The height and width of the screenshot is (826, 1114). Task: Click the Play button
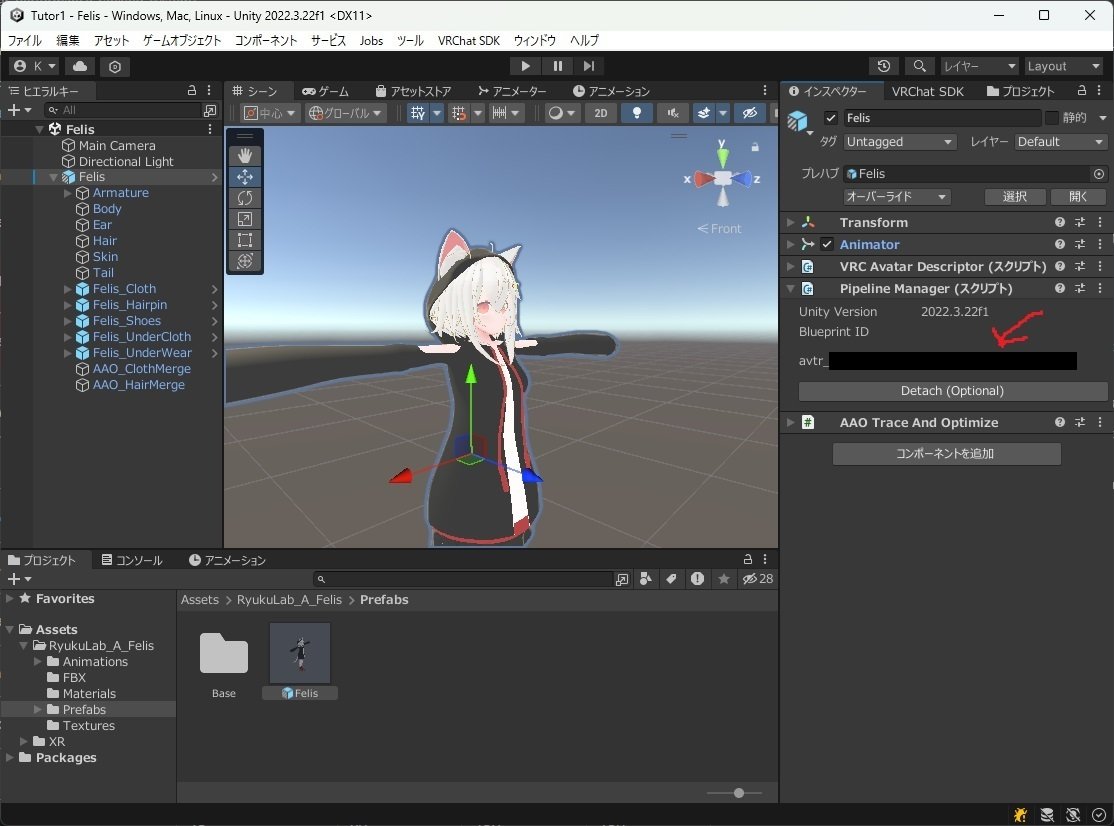[526, 66]
